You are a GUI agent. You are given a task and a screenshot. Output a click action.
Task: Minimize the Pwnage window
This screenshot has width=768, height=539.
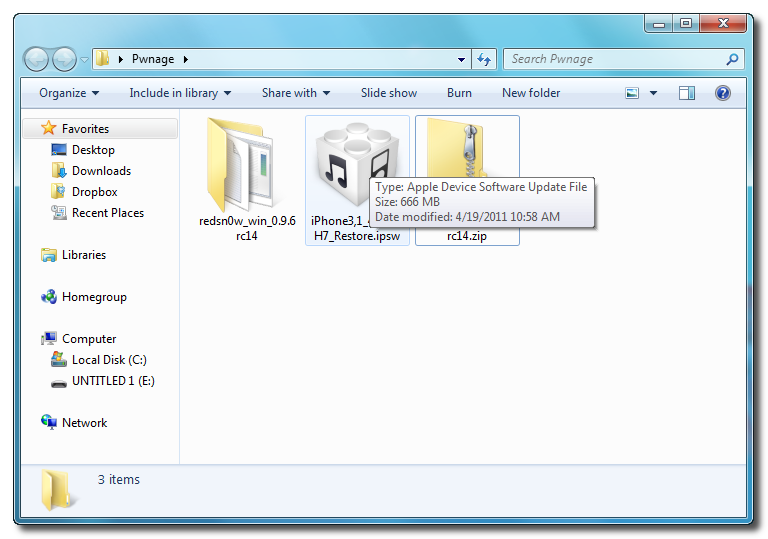(659, 23)
